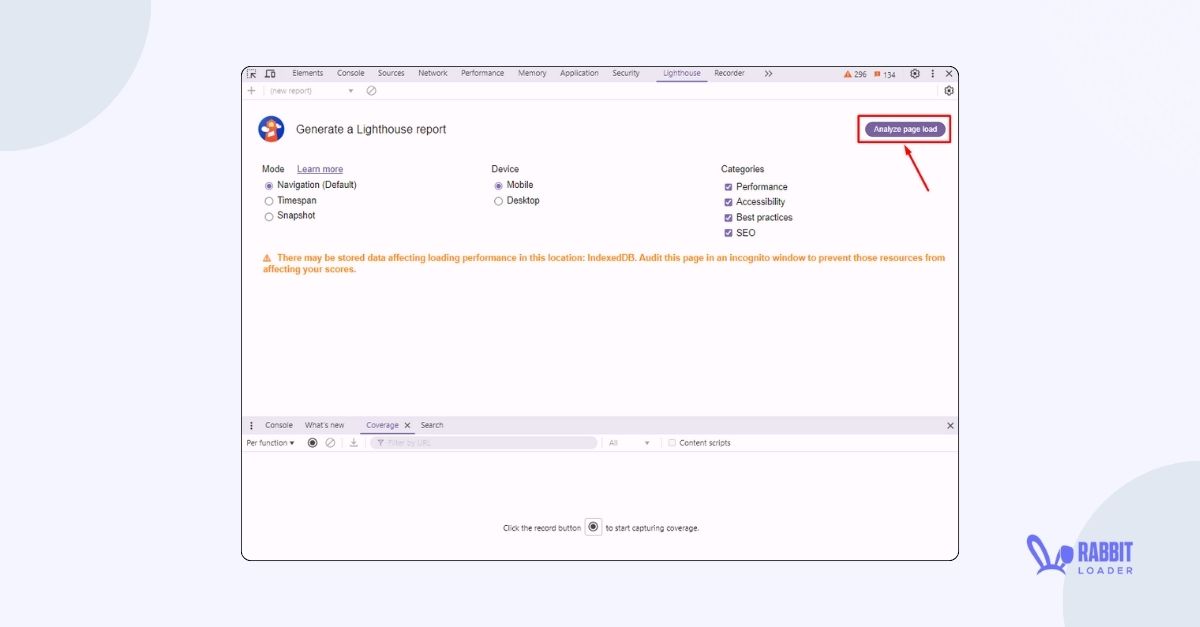The image size is (1200, 627).
Task: Uncheck the SEO category
Action: pyautogui.click(x=728, y=232)
